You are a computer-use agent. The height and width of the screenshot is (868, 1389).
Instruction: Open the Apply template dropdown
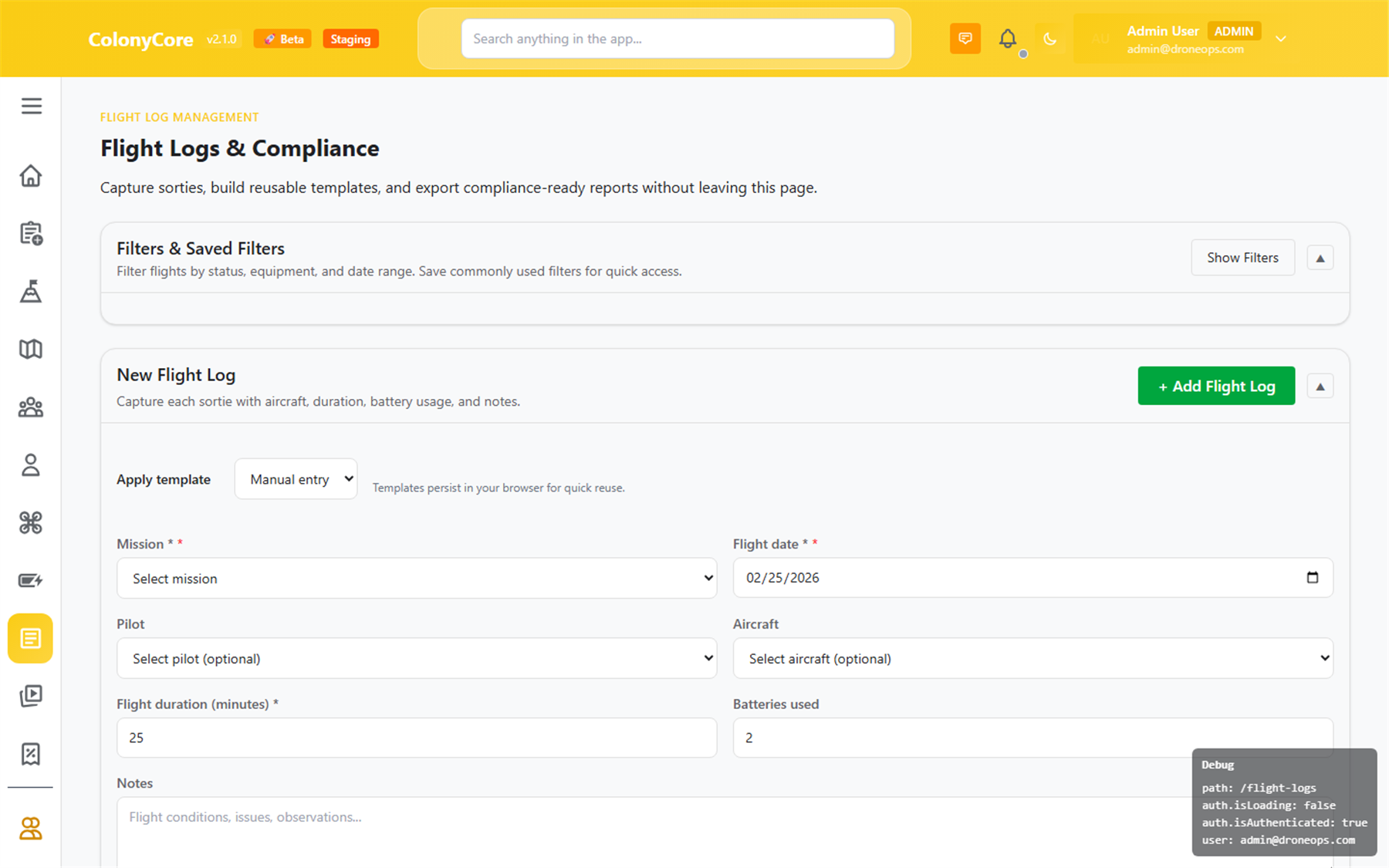pos(296,479)
